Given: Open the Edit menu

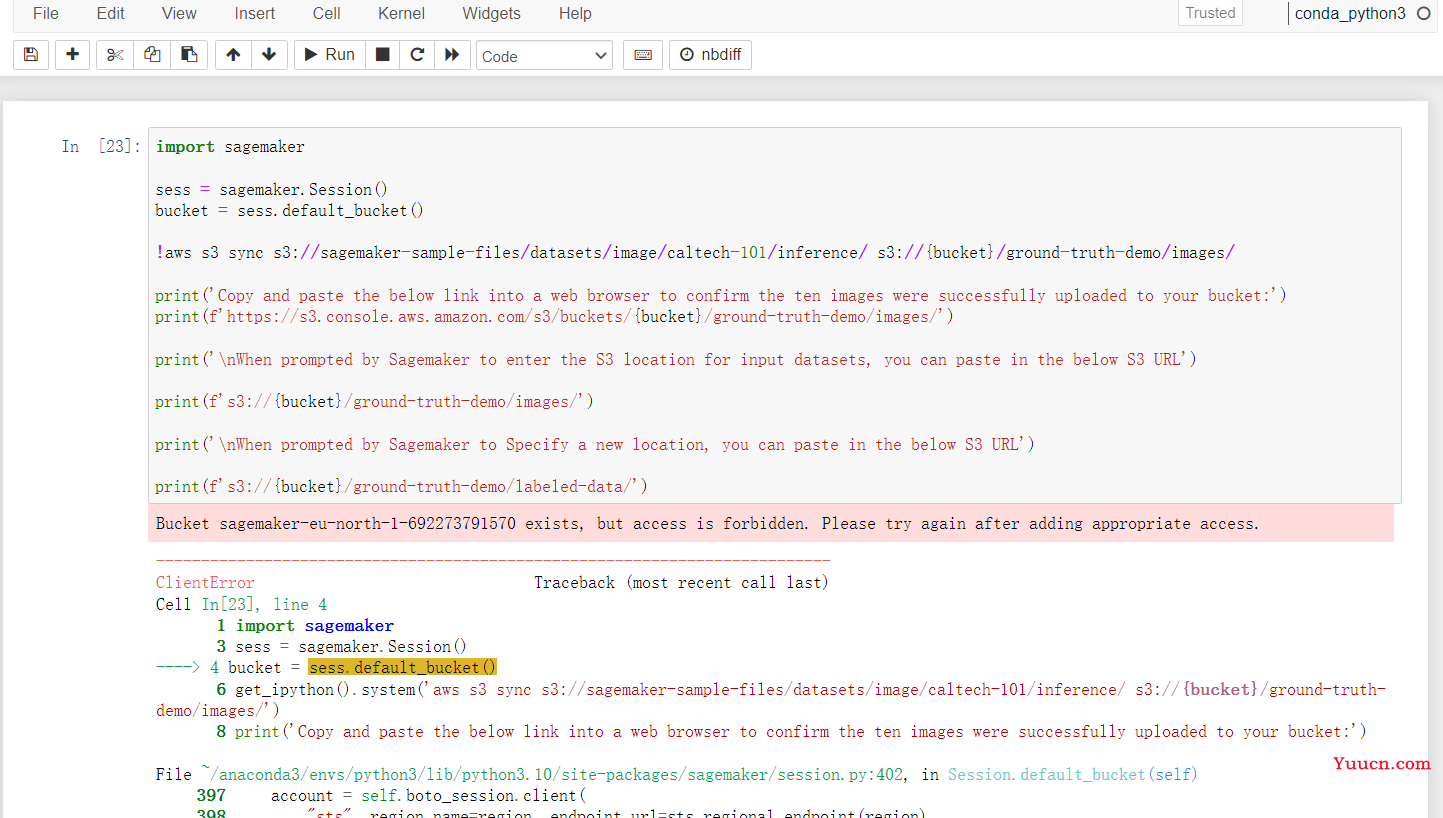Looking at the screenshot, I should click(111, 14).
